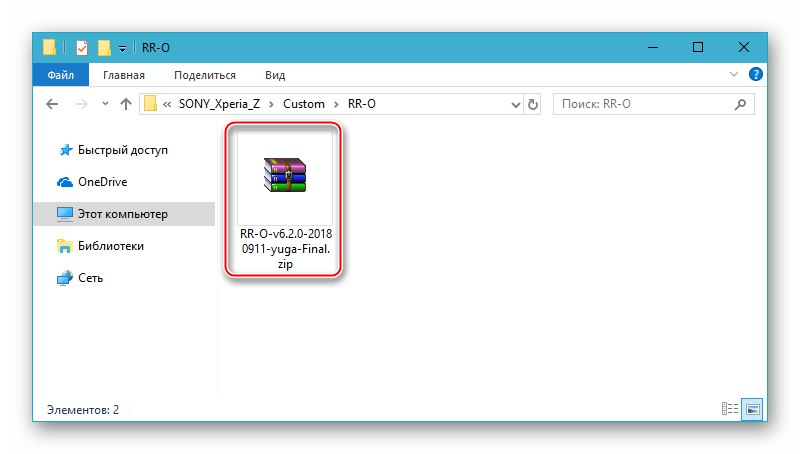The height and width of the screenshot is (454, 800).
Task: Refresh the RR-O folder view
Action: [x=533, y=105]
